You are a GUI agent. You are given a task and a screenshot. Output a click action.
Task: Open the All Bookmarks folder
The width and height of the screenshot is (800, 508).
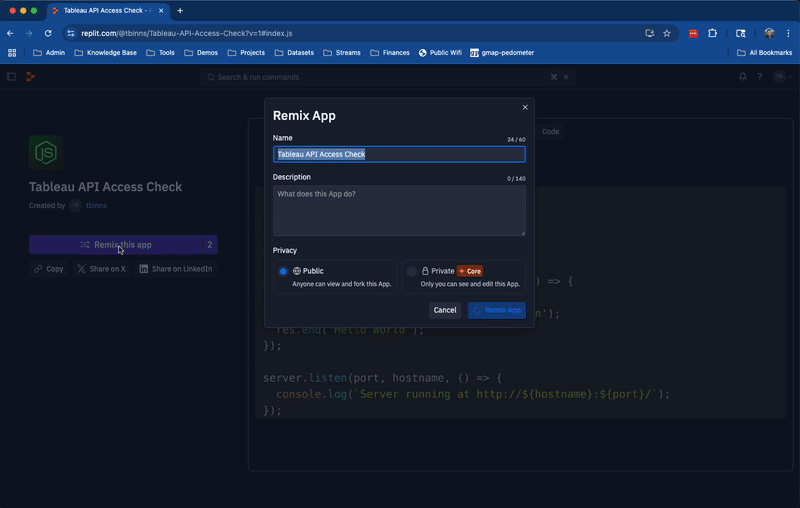[x=764, y=53]
